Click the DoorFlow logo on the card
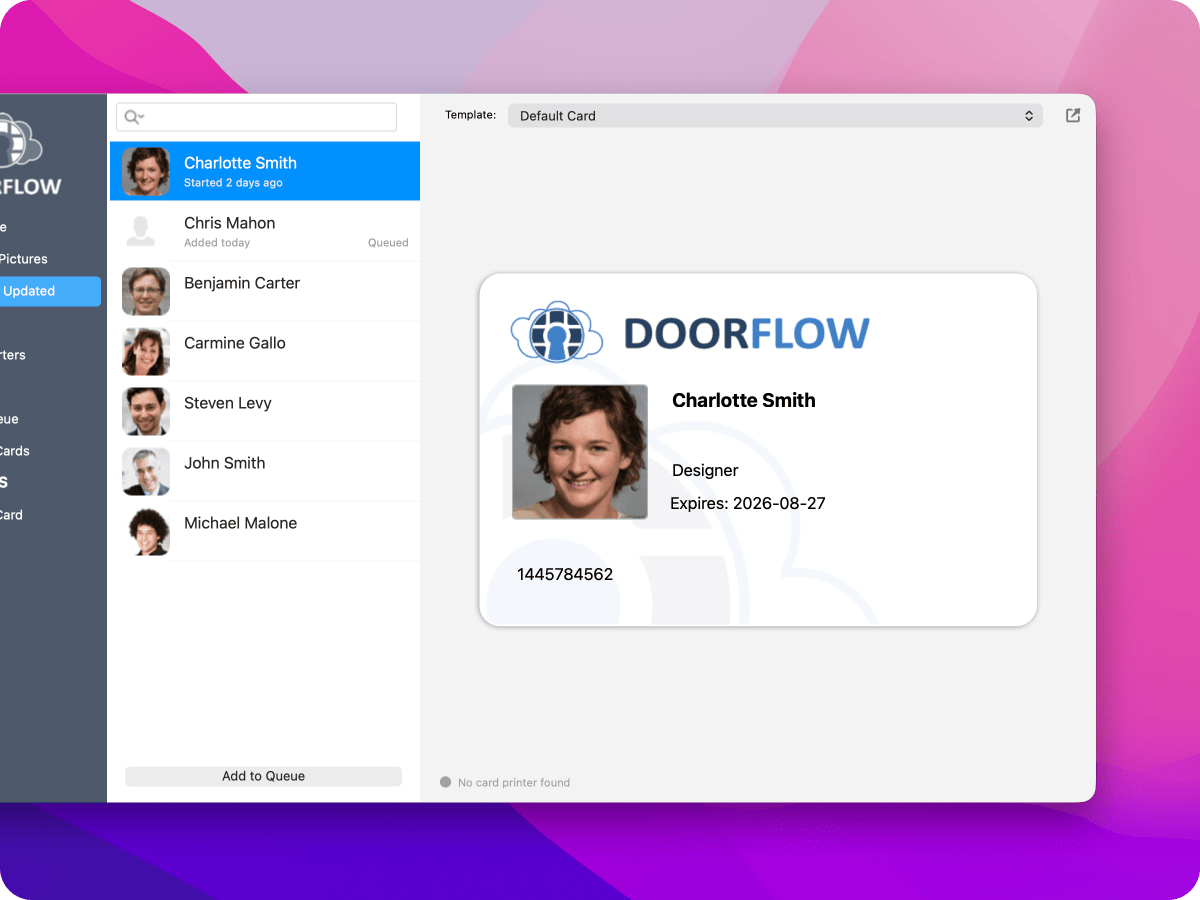Viewport: 1200px width, 900px height. click(x=690, y=332)
